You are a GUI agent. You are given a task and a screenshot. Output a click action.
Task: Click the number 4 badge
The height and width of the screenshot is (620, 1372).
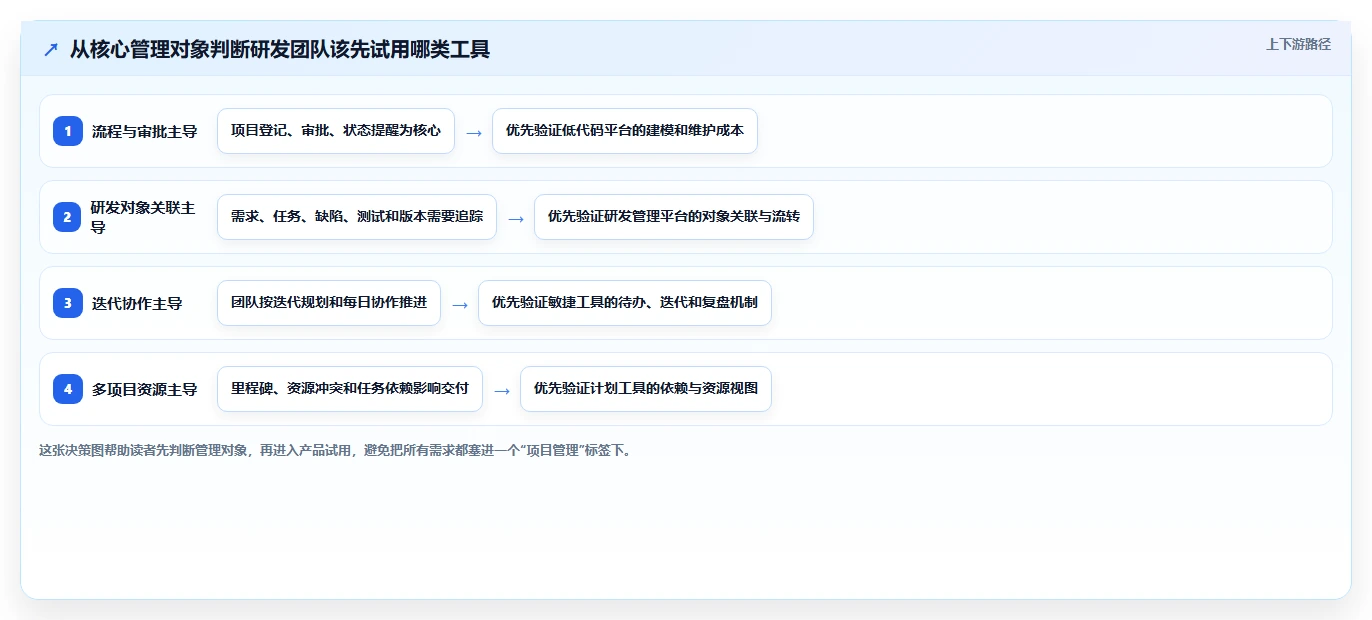point(68,389)
